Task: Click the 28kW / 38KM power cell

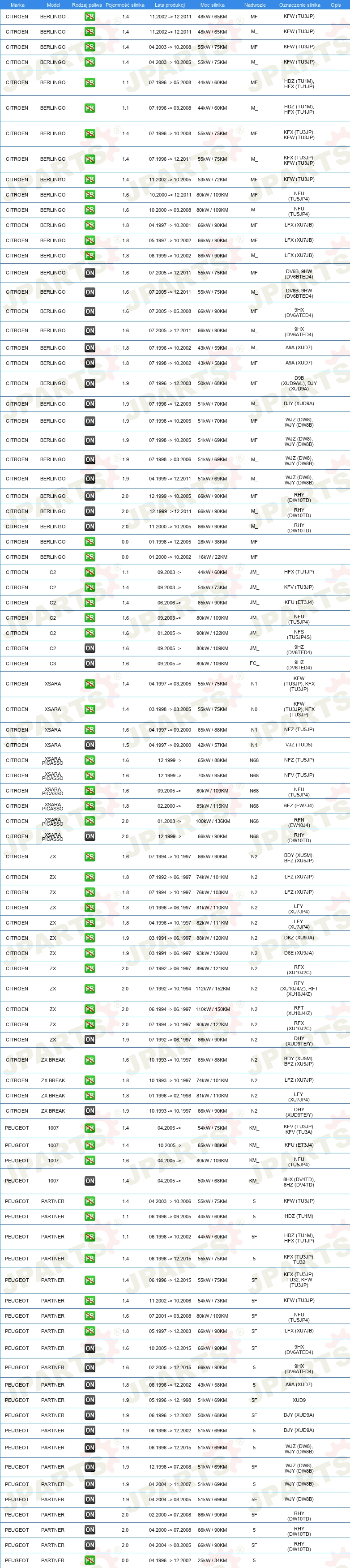Action: (x=213, y=542)
